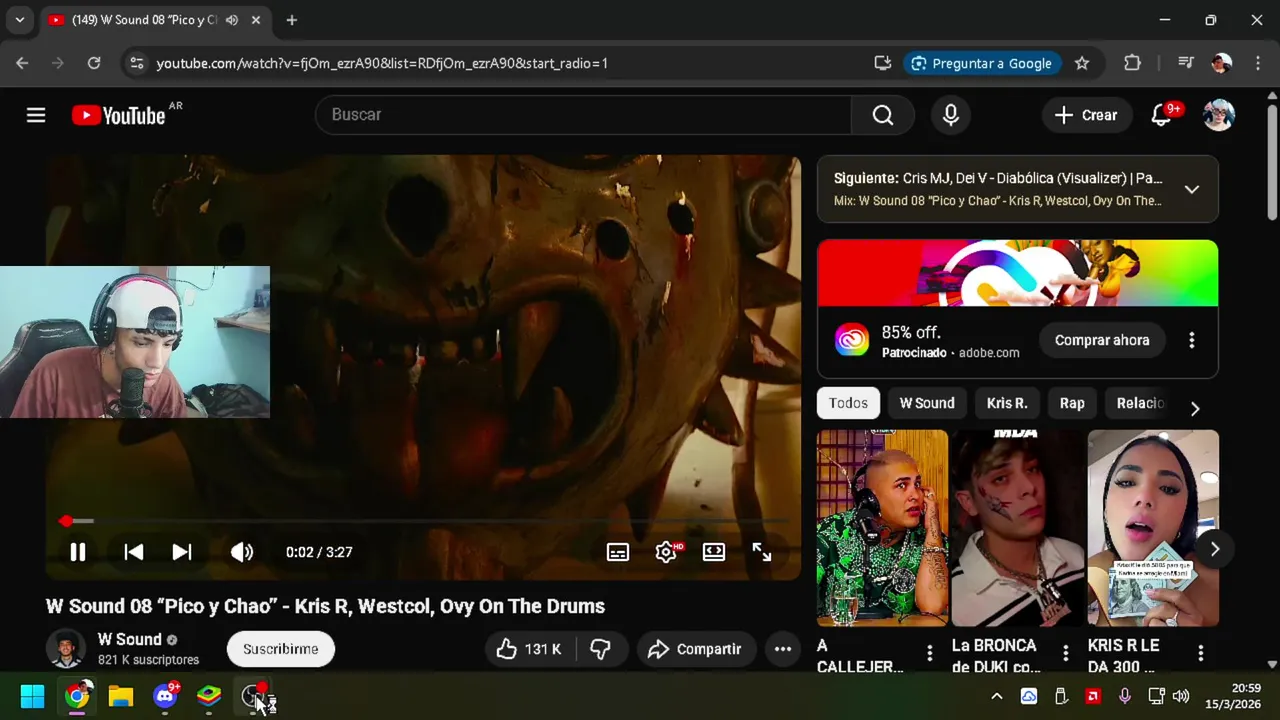Viewport: 1280px width, 720px height.
Task: Open more actions menu below video
Action: 783,649
